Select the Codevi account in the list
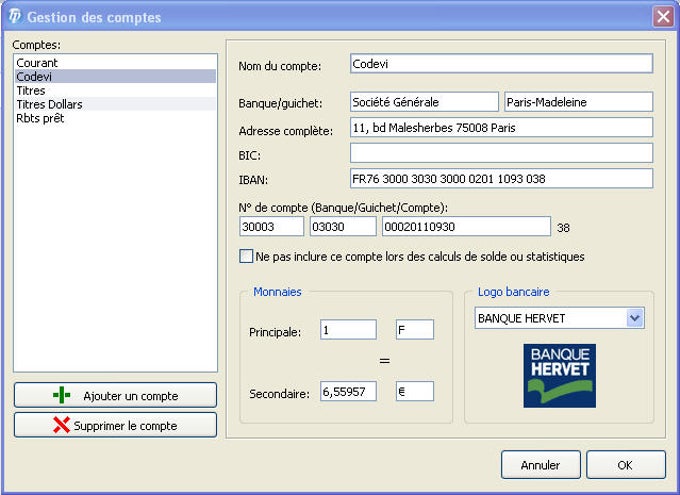Image resolution: width=680 pixels, height=495 pixels. tap(115, 76)
